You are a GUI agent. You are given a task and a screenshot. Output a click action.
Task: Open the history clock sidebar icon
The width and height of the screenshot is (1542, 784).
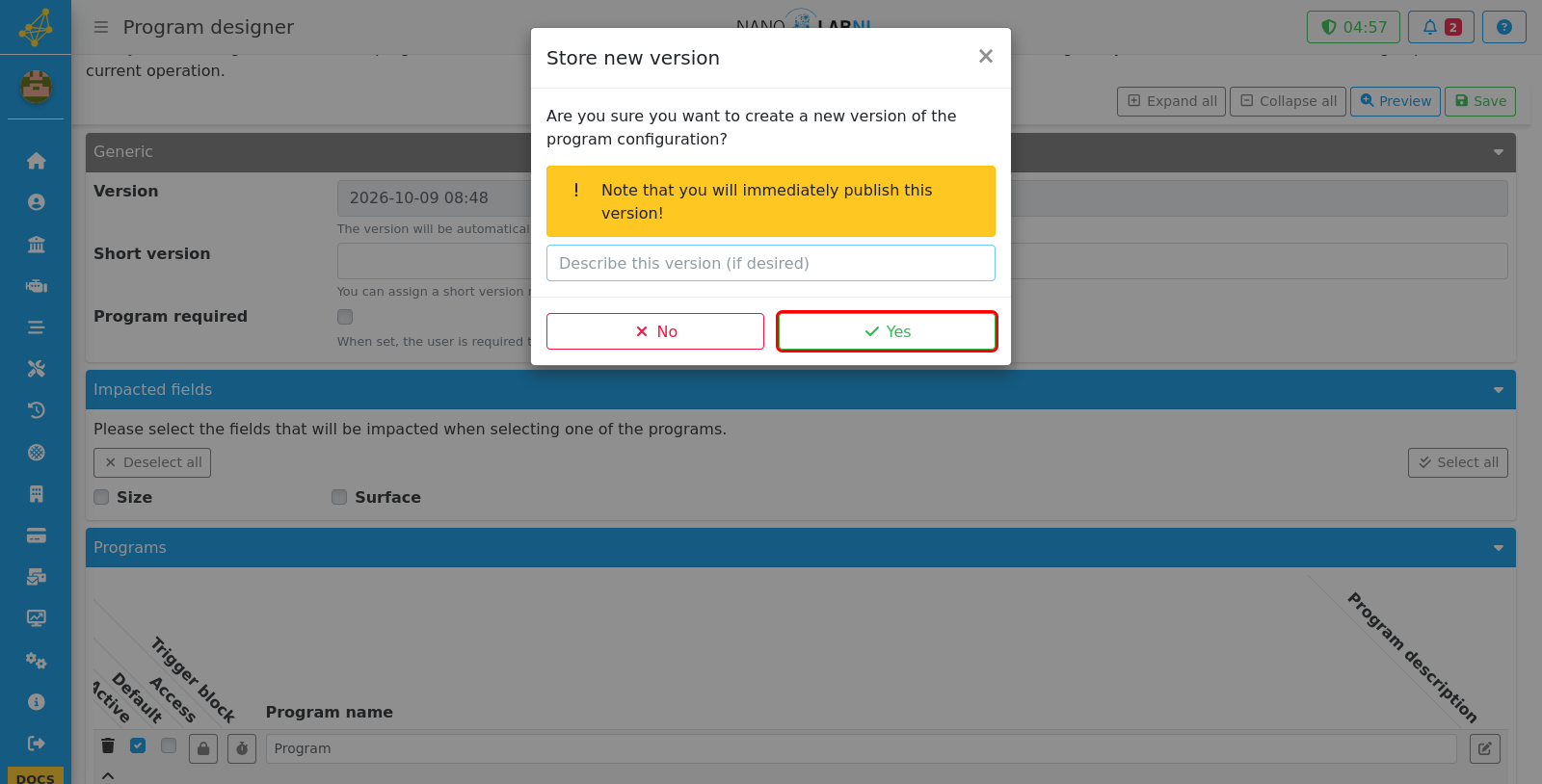tap(37, 410)
